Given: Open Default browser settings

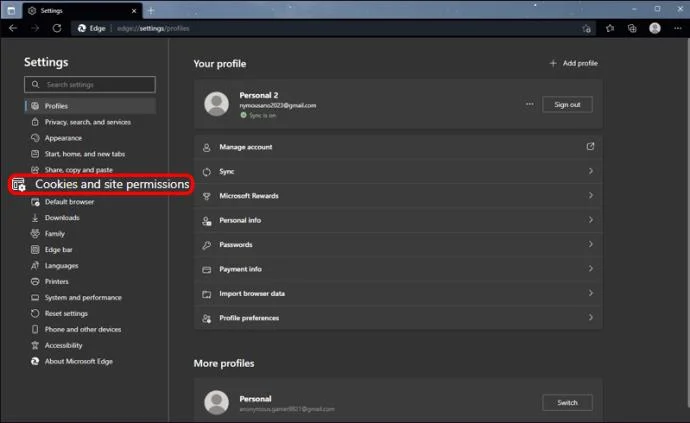Looking at the screenshot, I should click(x=69, y=202).
